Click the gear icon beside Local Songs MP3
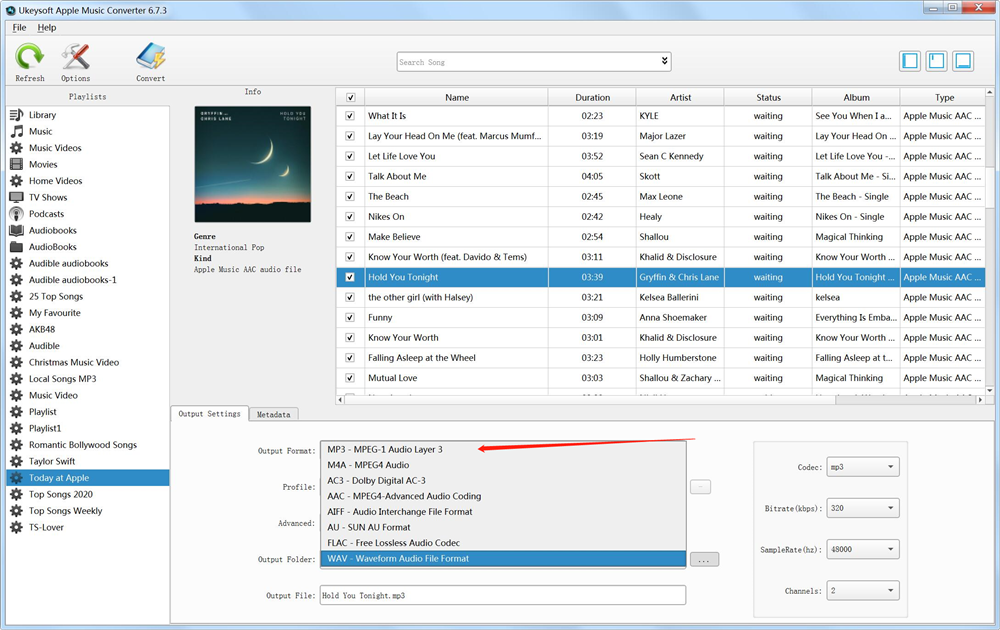This screenshot has width=1000, height=630. [x=17, y=379]
